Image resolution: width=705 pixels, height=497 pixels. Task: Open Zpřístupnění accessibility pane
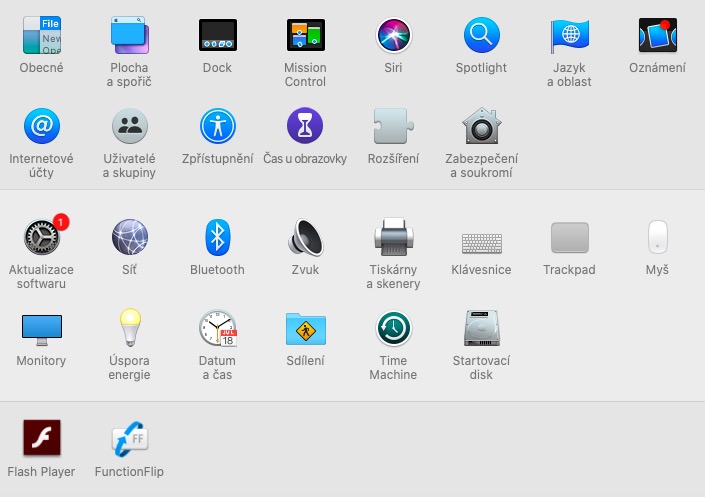pos(218,126)
